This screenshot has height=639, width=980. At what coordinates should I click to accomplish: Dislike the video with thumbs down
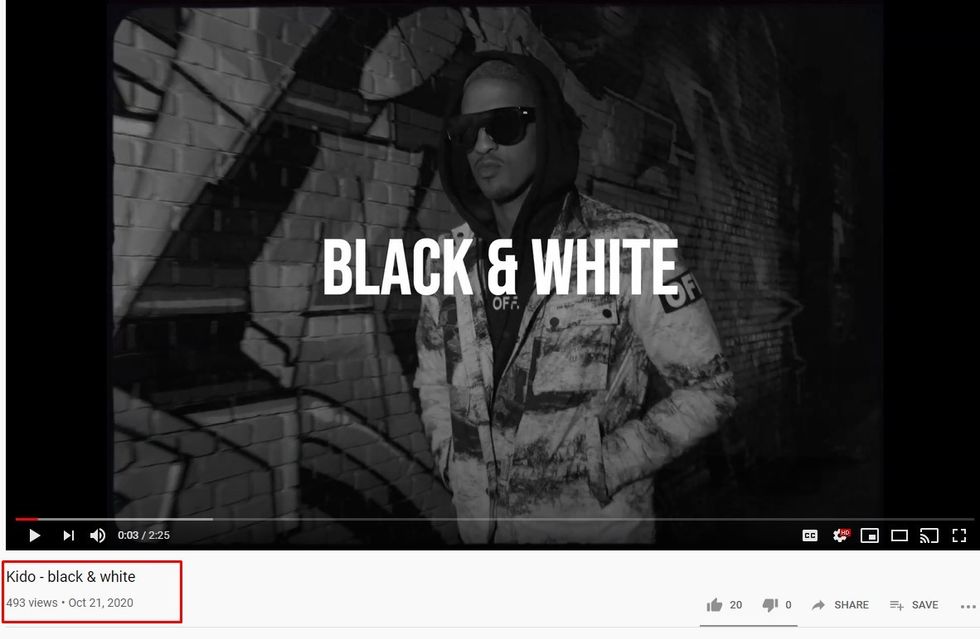pyautogui.click(x=770, y=605)
